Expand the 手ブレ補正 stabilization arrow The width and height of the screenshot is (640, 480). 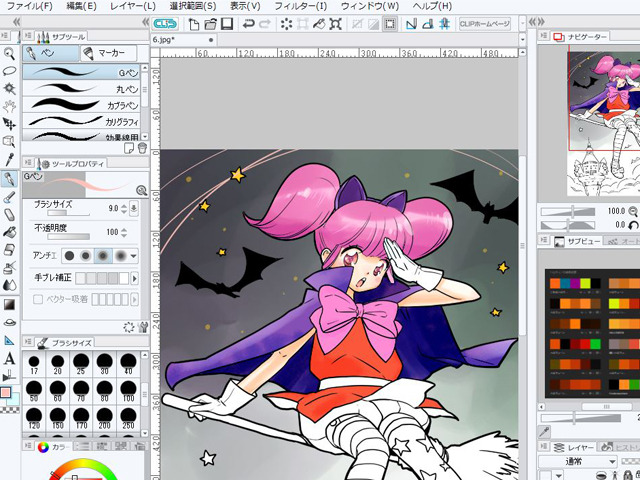[x=134, y=279]
